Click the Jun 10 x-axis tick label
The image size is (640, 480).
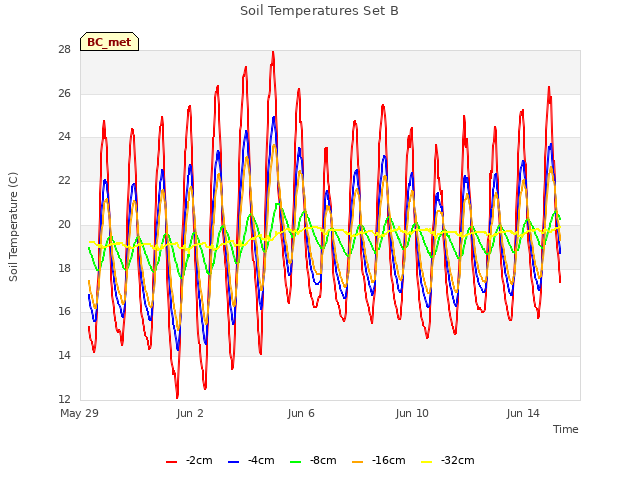tap(412, 413)
